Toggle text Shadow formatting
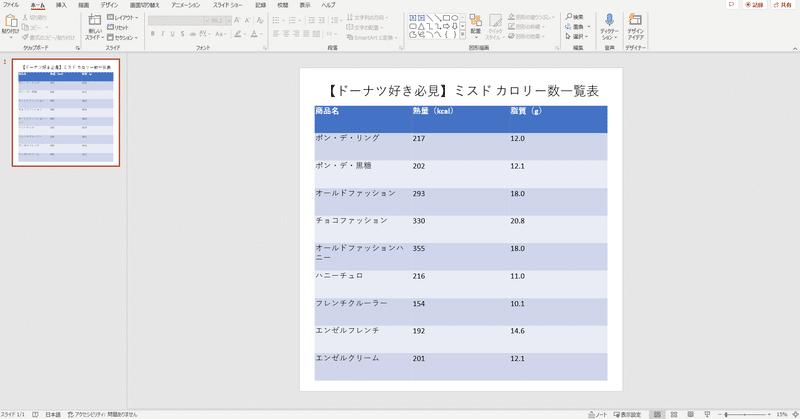The image size is (800, 419). coord(182,34)
